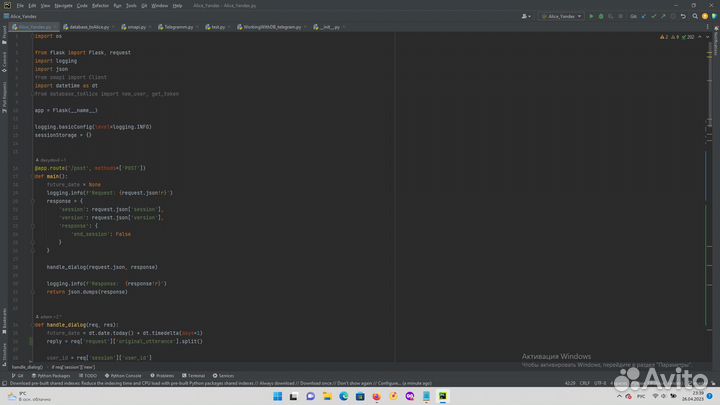This screenshot has height=405, width=720.
Task: Open the warnings inspection indicator
Action: pos(677,37)
